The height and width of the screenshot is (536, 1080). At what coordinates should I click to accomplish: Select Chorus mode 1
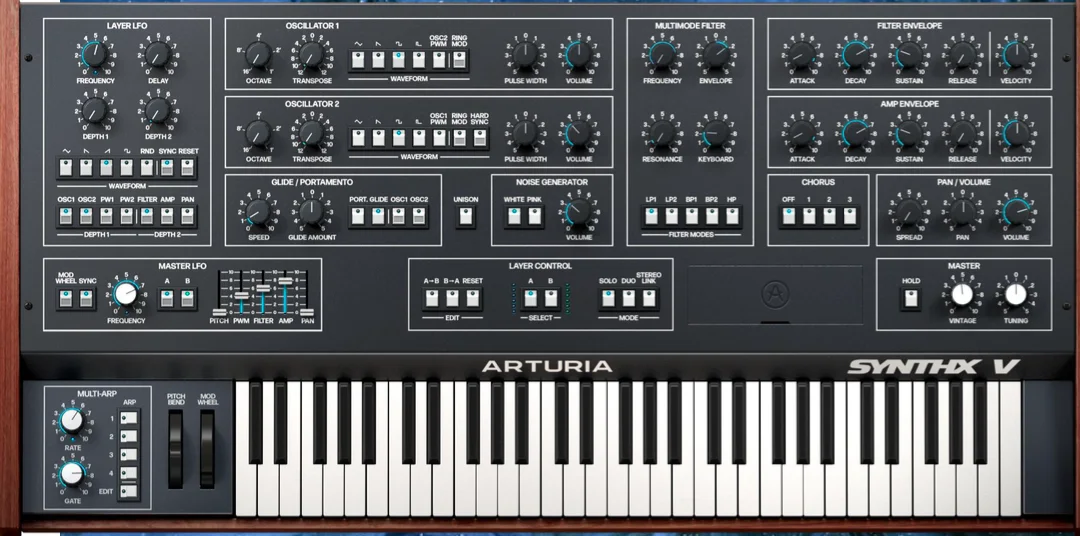809,216
